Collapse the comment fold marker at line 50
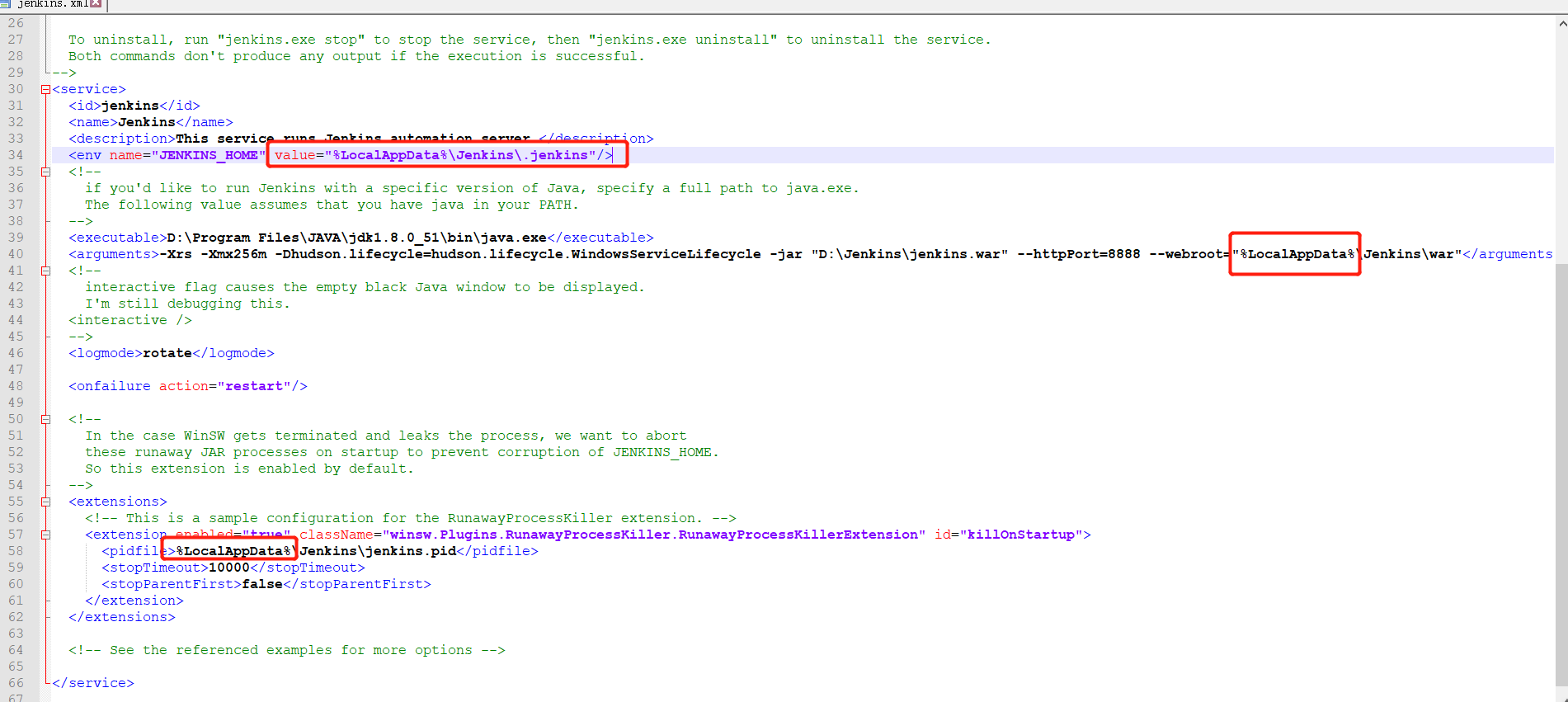 (46, 419)
